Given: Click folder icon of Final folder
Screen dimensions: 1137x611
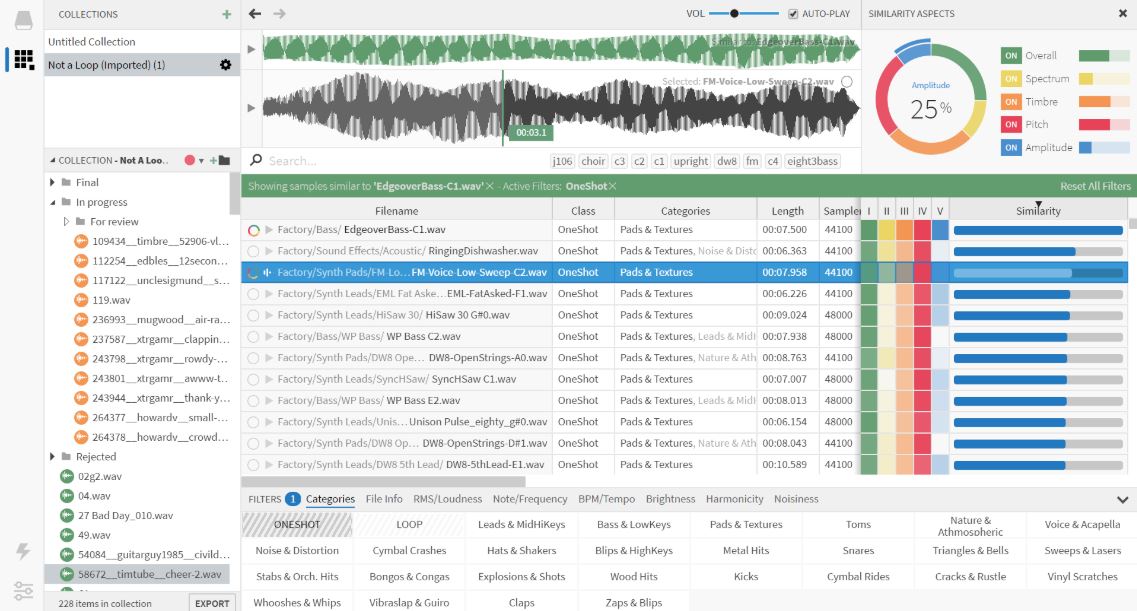Looking at the screenshot, I should tap(66, 182).
